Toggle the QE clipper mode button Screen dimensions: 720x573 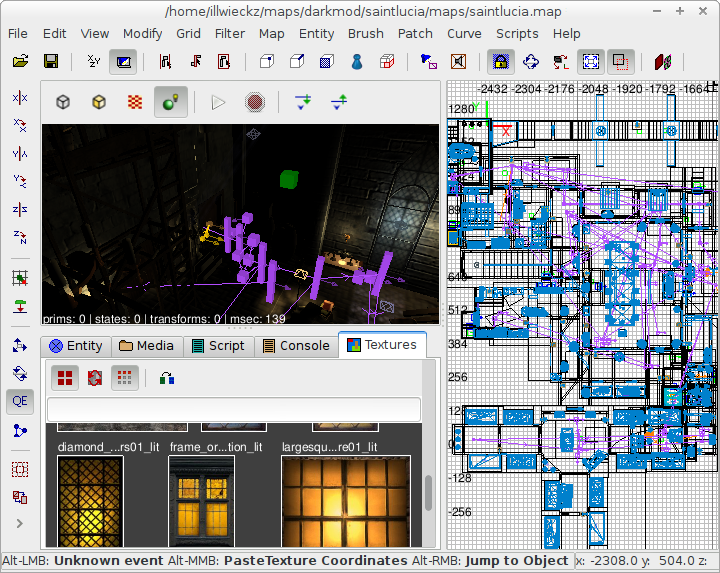click(x=20, y=401)
